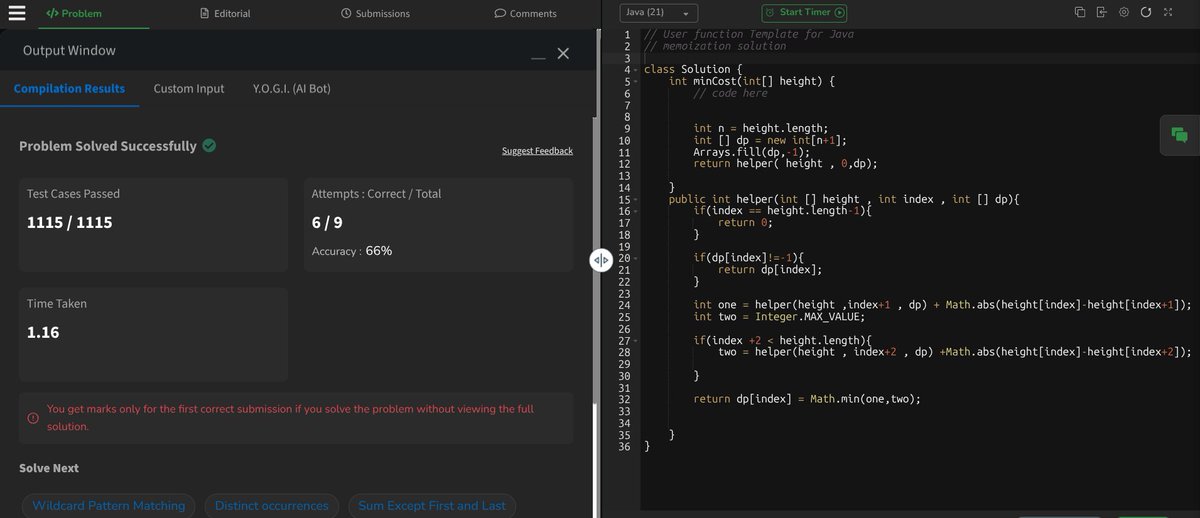Click the final Math.min return statement
This screenshot has height=518, width=1200.
click(x=807, y=400)
